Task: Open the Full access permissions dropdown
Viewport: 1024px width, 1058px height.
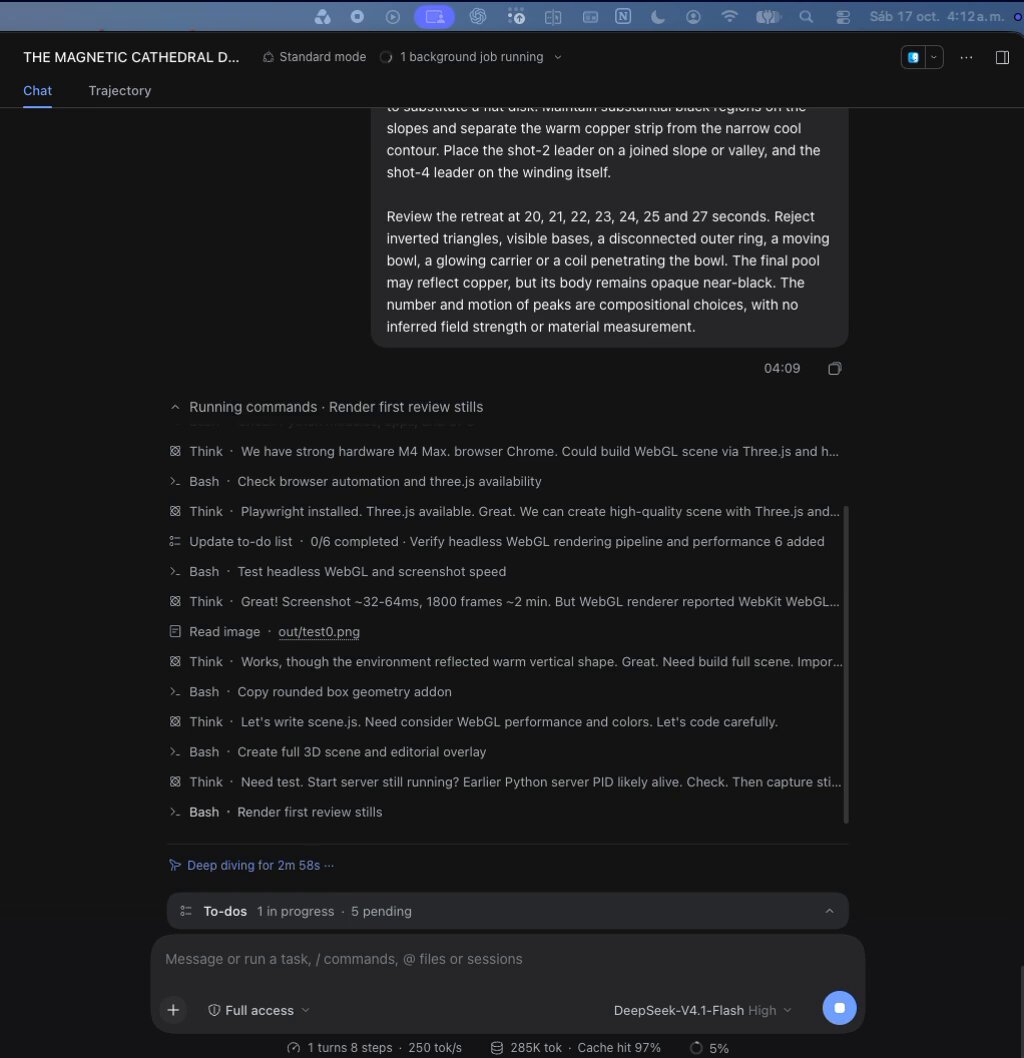Action: 259,1010
